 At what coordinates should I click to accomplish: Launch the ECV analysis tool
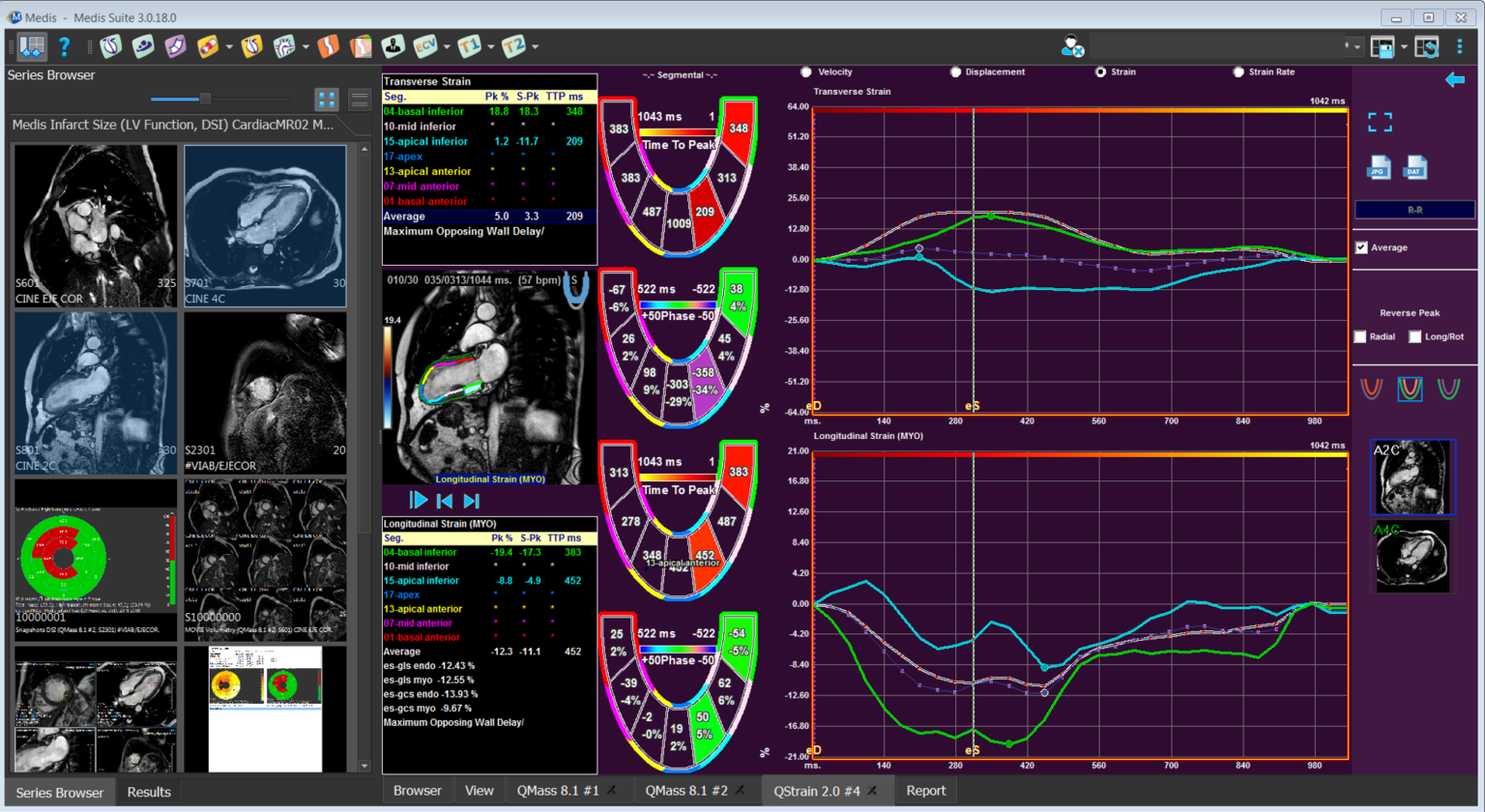[x=424, y=45]
